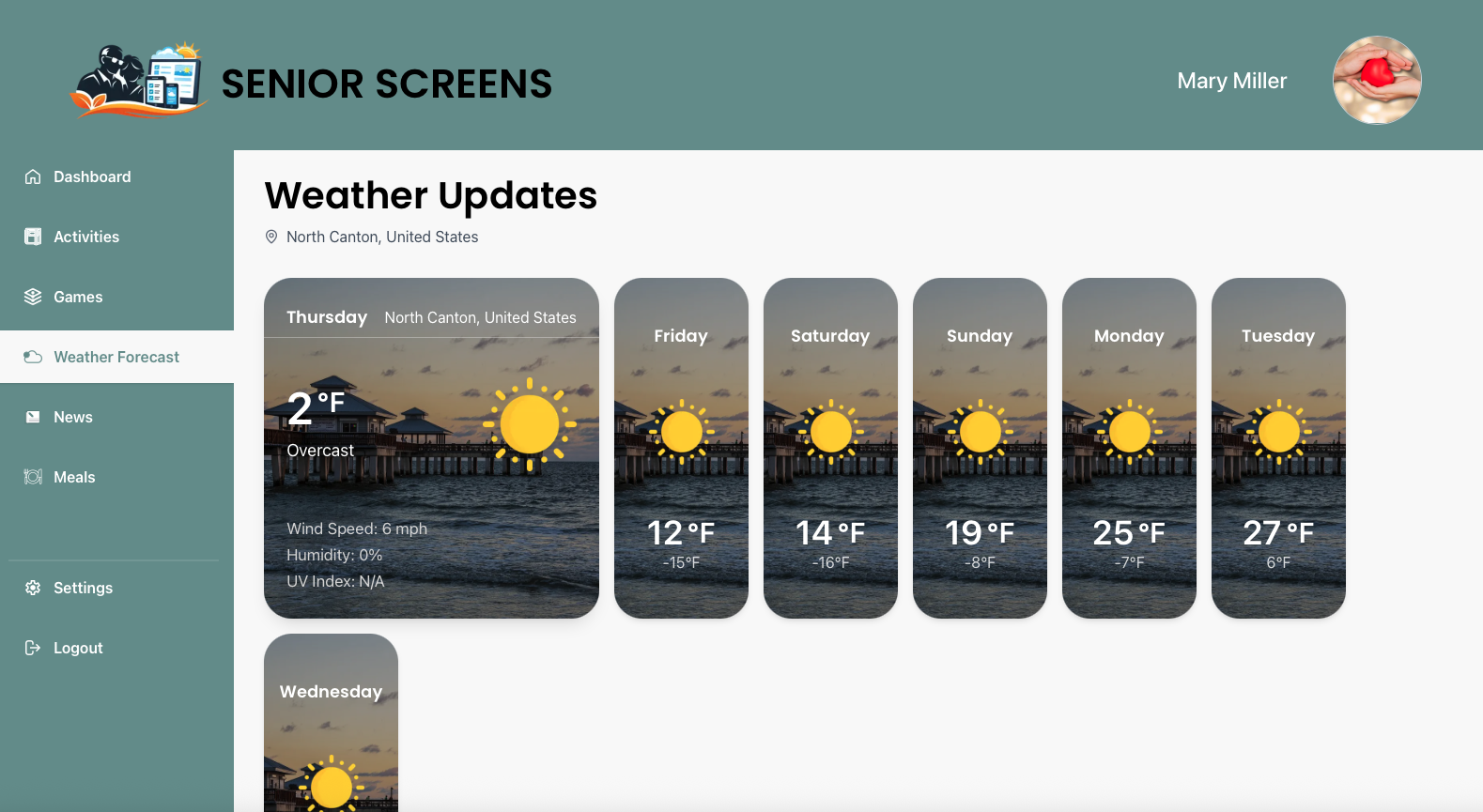Viewport: 1483px width, 812px height.
Task: Navigate to Meals
Action: tap(116, 477)
